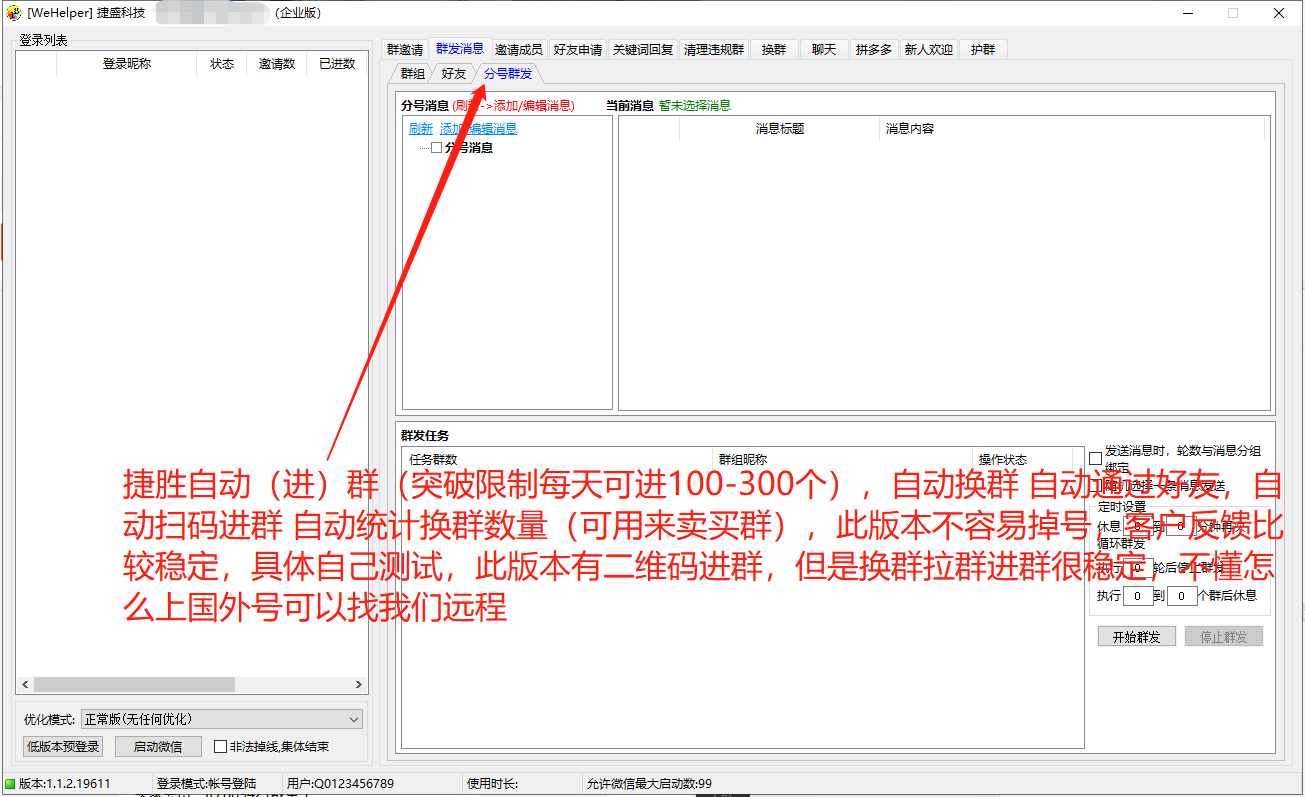勾选"分号消息"树节点复选框
1305x797 pixels.
point(435,147)
